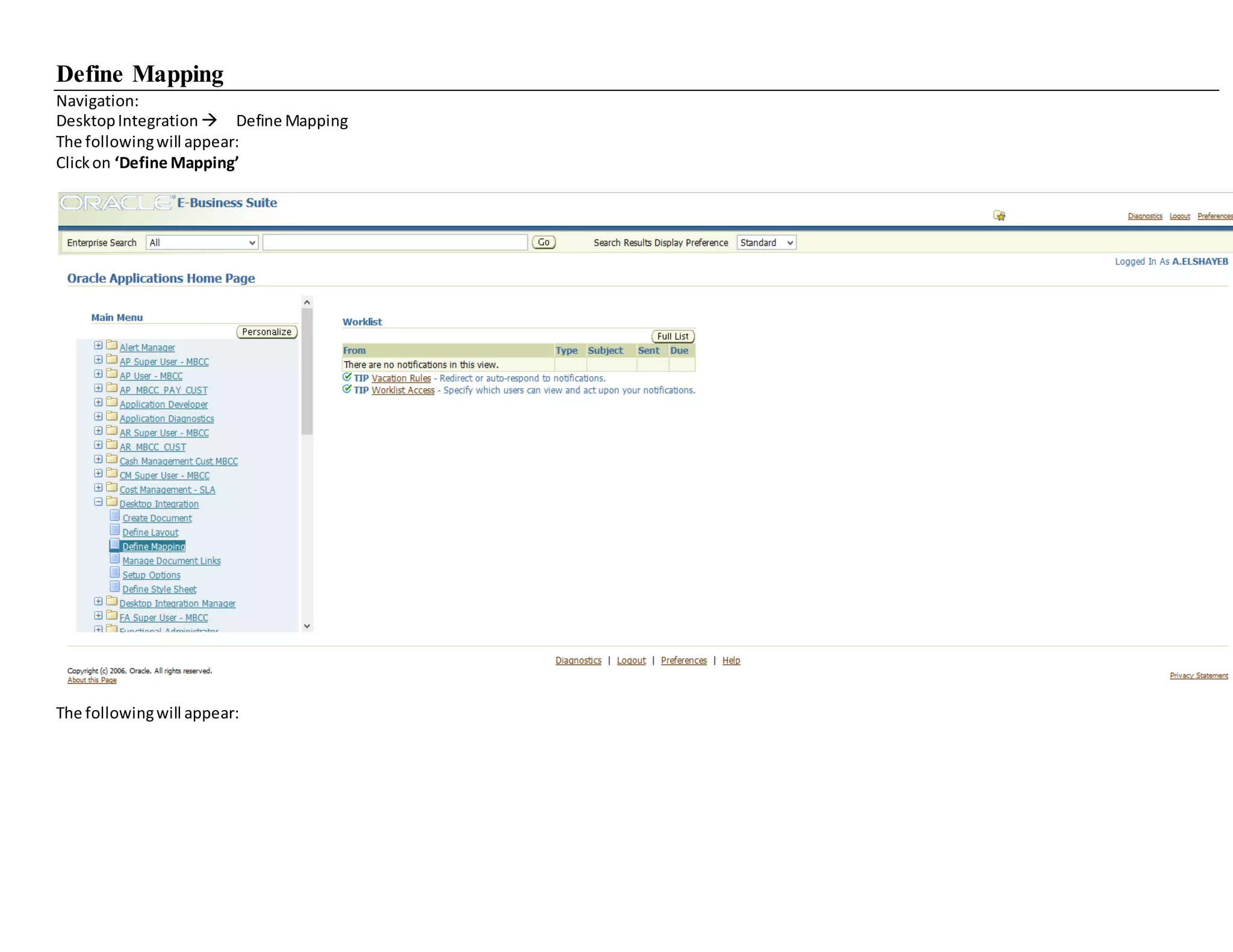1233x952 pixels.
Task: Click the Cost Management - SLA folder icon
Action: click(111, 487)
